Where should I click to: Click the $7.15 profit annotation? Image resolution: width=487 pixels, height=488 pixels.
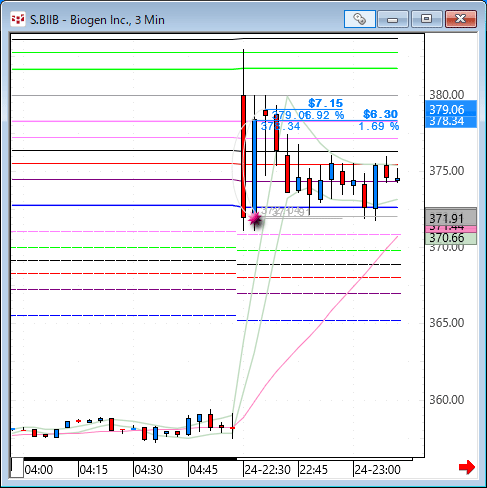325,103
